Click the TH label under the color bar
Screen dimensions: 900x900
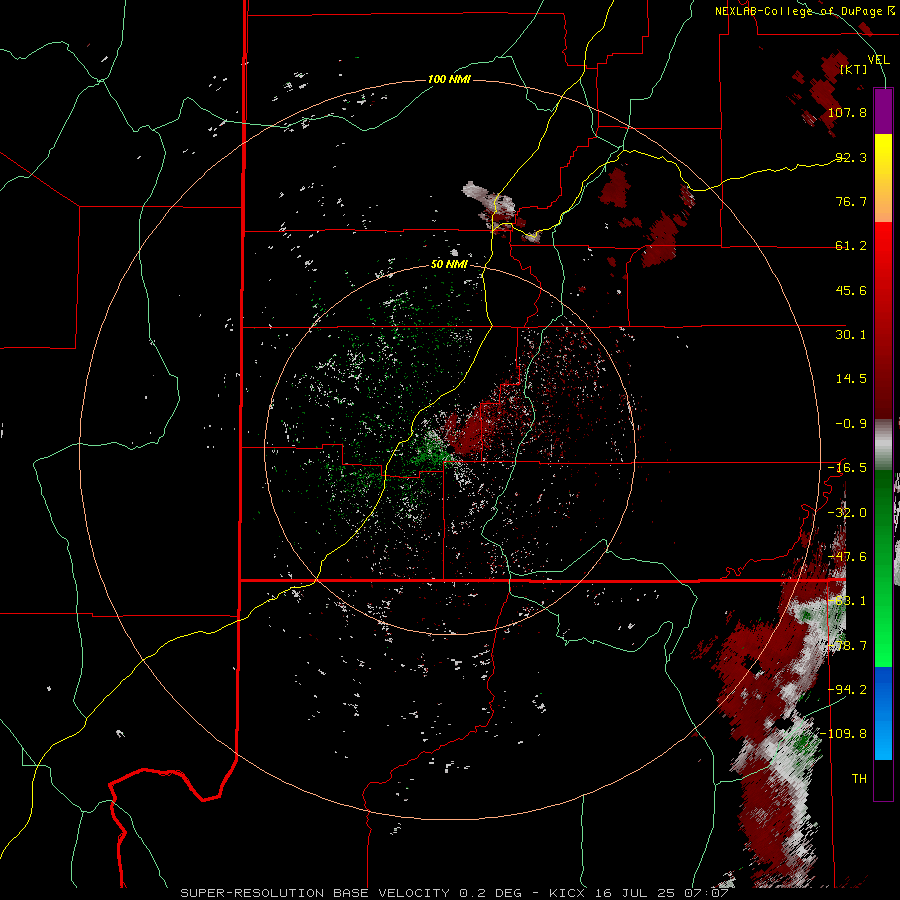pyautogui.click(x=859, y=779)
